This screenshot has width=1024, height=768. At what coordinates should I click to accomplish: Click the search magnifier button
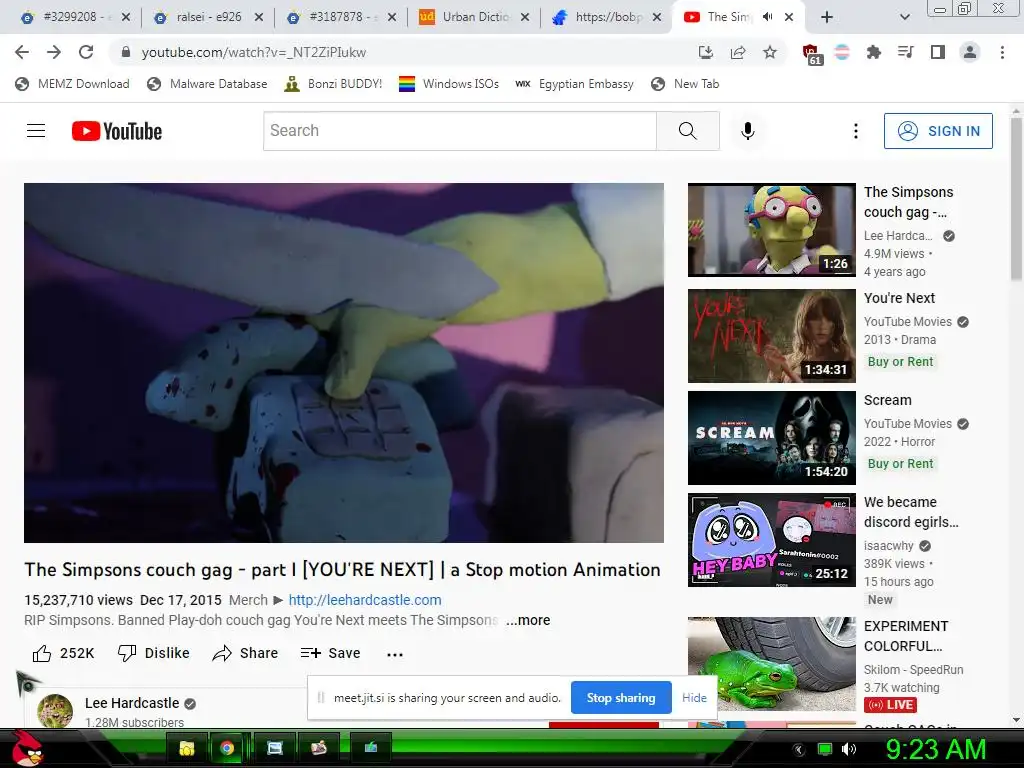pyautogui.click(x=688, y=131)
